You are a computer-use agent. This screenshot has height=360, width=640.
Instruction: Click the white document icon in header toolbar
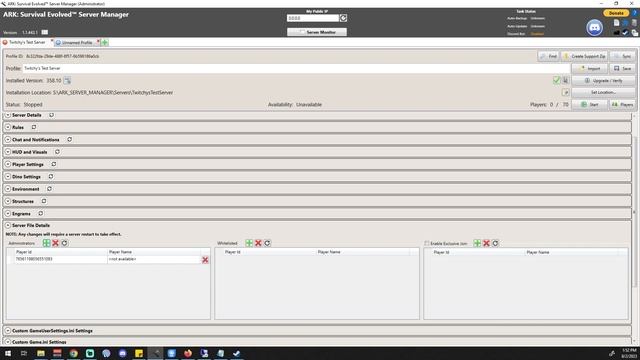pyautogui.click(x=616, y=23)
